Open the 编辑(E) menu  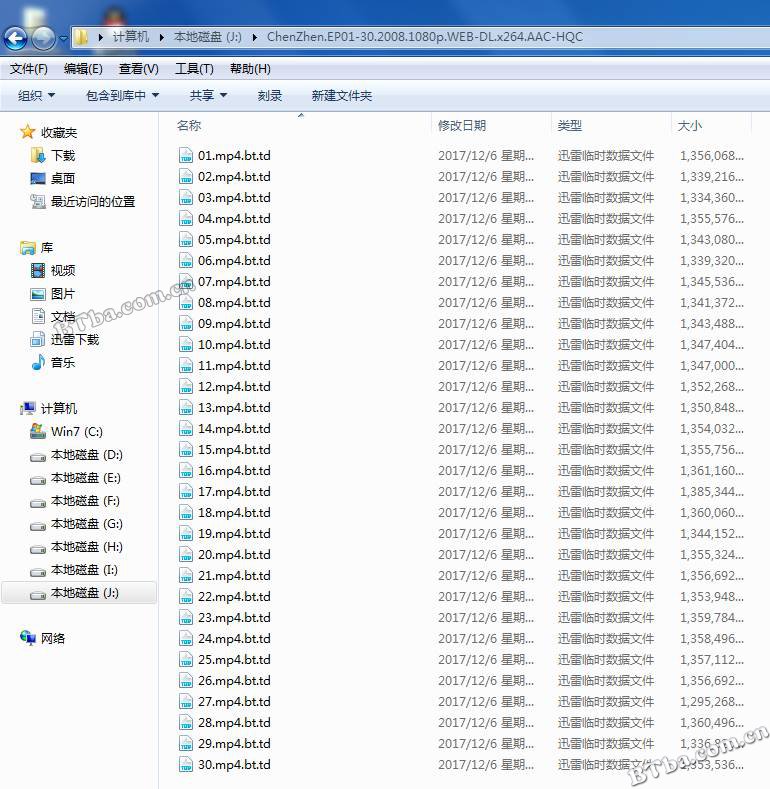pos(83,69)
